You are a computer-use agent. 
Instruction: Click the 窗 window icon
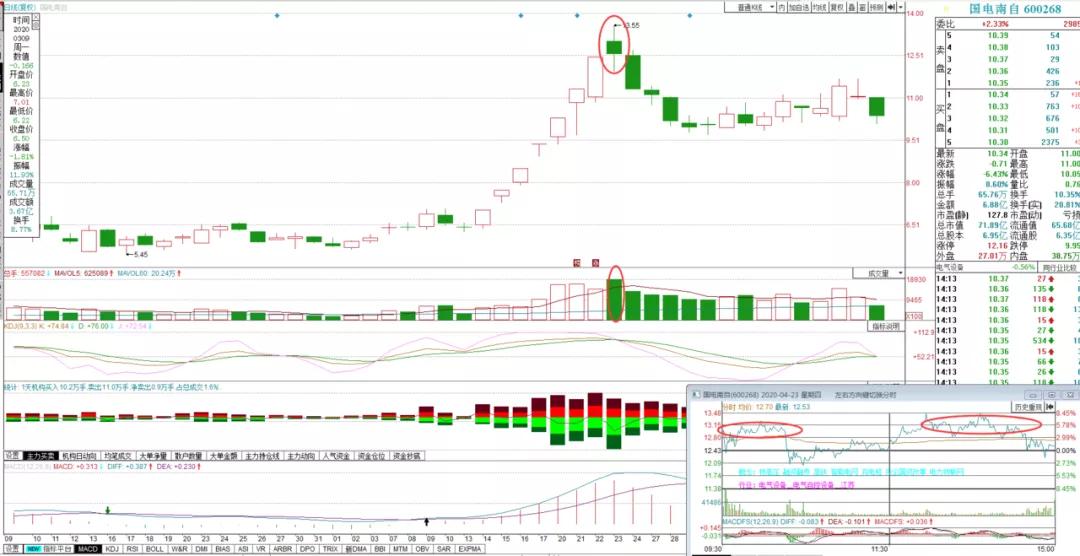click(x=862, y=6)
